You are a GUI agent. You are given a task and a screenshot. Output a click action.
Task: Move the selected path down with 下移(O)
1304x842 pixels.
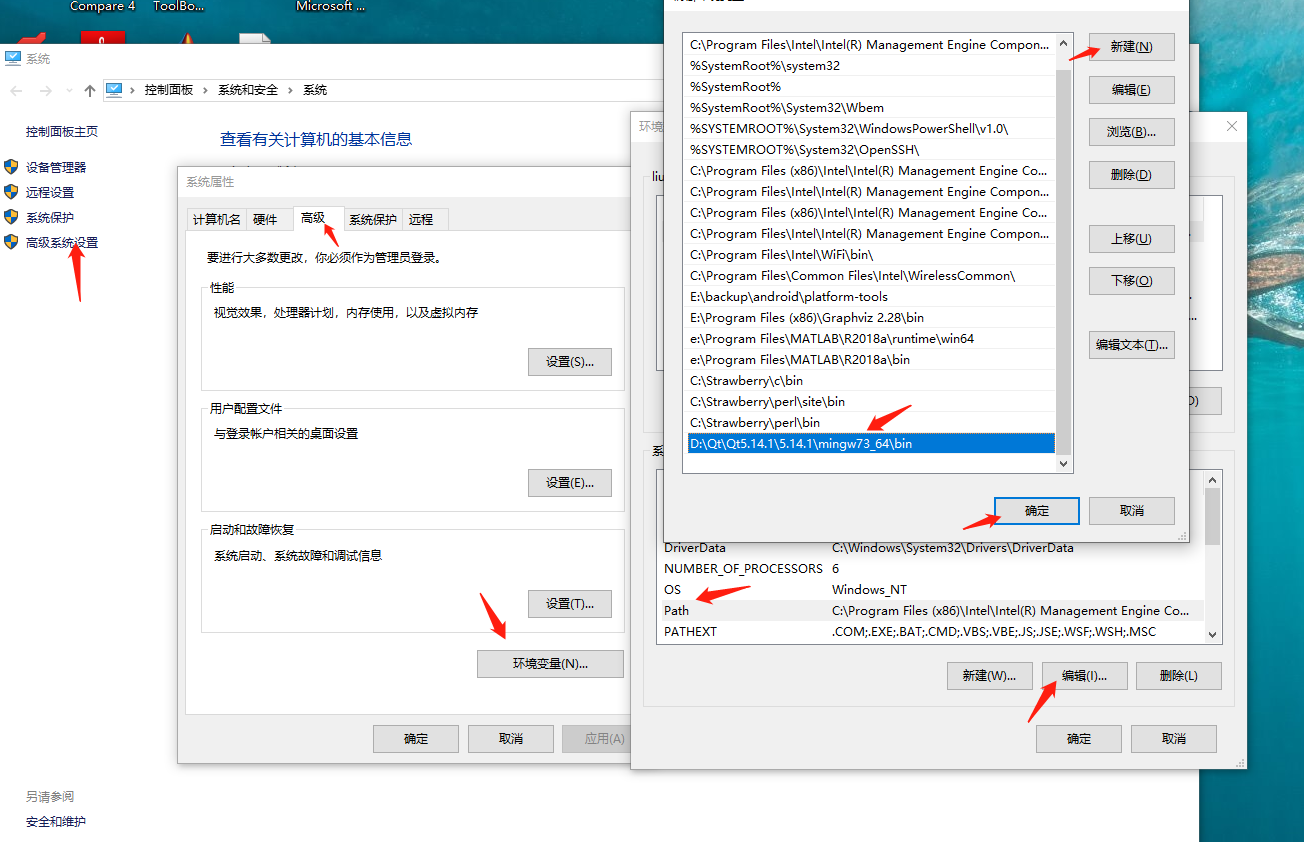[1131, 280]
